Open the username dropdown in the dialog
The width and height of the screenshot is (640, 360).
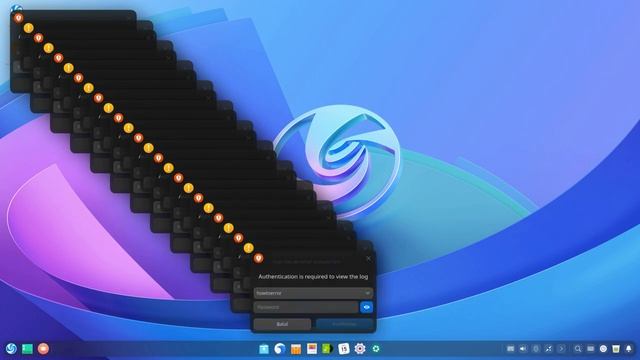tap(313, 293)
